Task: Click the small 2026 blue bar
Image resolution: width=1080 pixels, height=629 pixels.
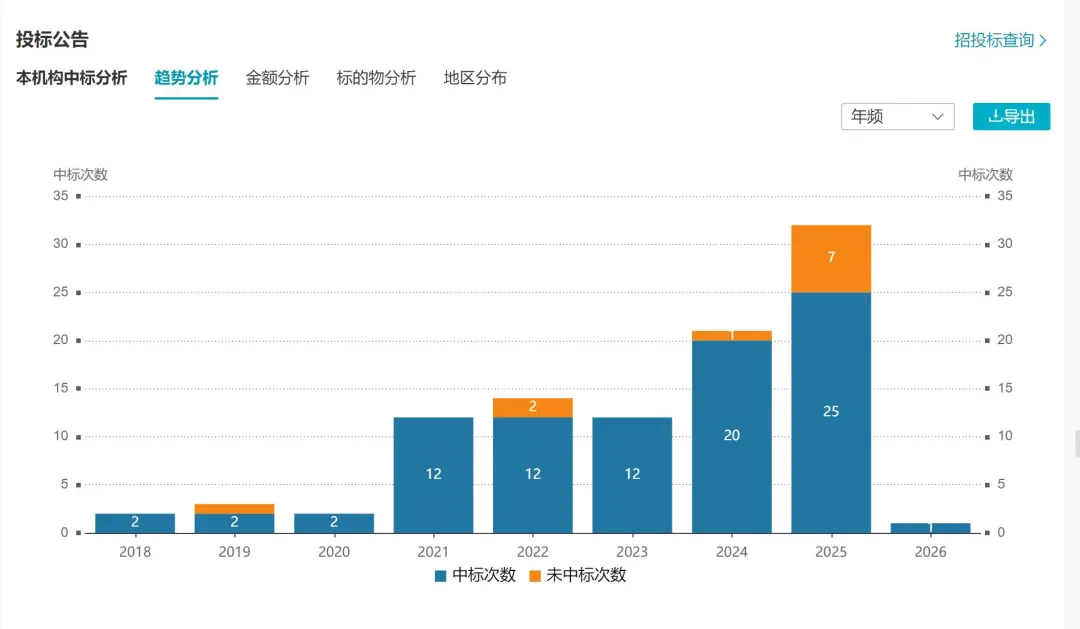Action: pyautogui.click(x=931, y=528)
